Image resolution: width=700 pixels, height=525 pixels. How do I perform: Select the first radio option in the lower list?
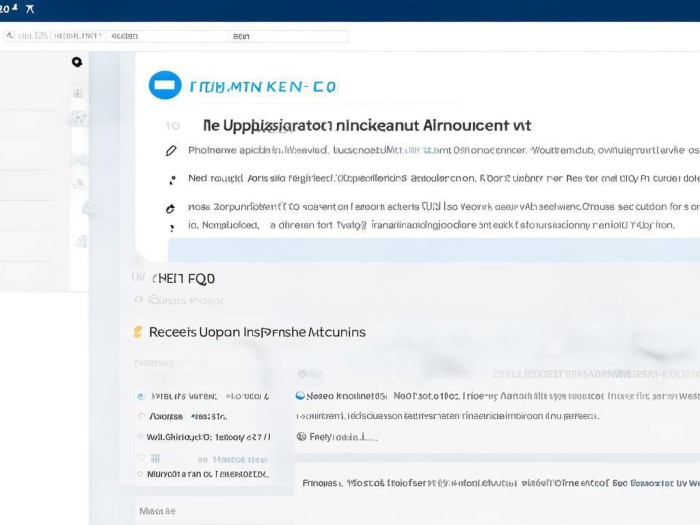coord(140,396)
